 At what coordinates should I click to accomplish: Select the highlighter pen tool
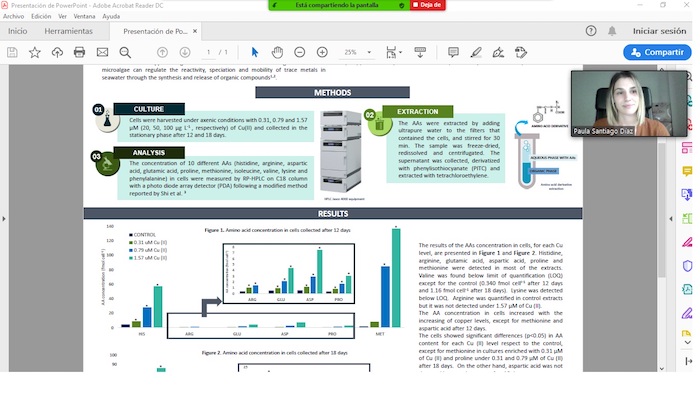click(476, 53)
